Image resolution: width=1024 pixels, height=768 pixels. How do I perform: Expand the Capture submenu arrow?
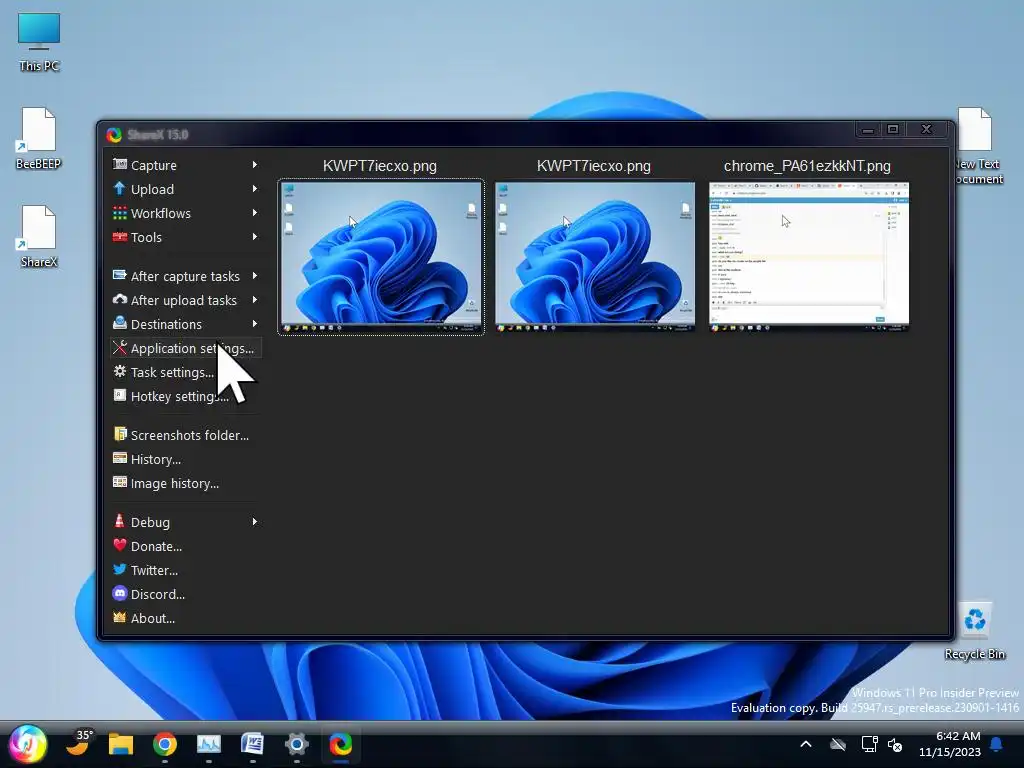[x=255, y=165]
